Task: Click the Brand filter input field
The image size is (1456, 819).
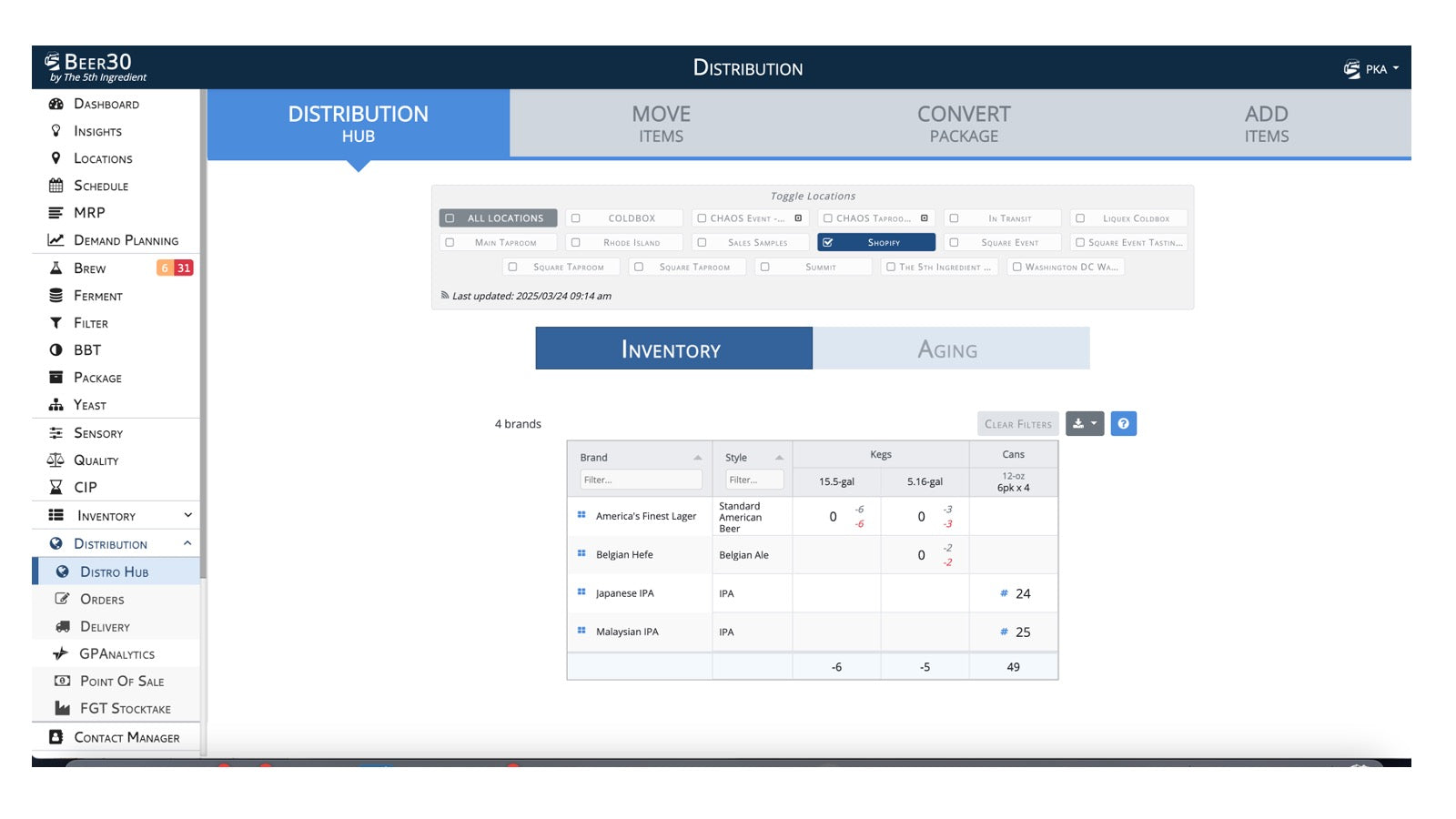Action: point(641,480)
